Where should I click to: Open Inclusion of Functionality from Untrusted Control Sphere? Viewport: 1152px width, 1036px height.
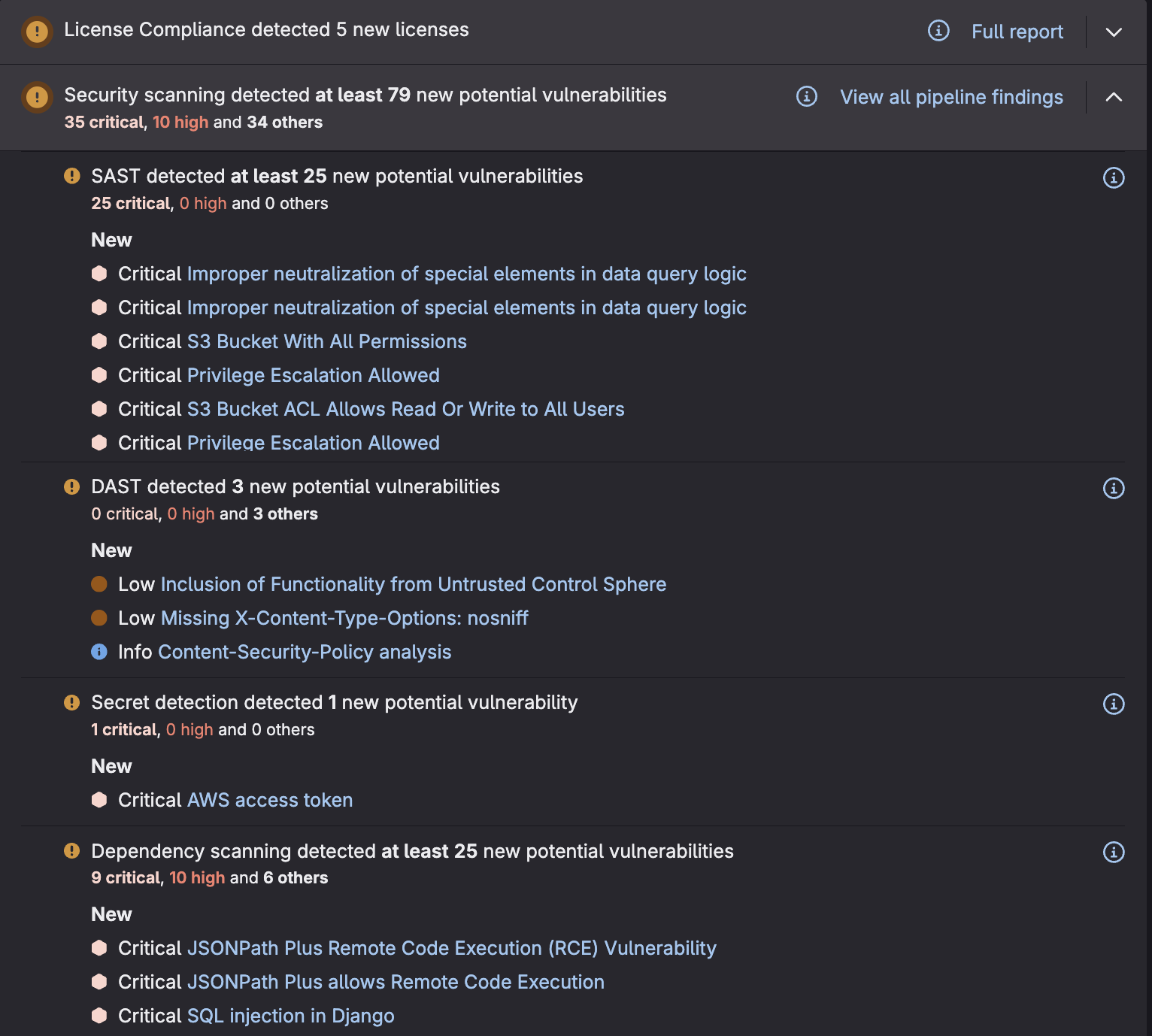coord(413,584)
